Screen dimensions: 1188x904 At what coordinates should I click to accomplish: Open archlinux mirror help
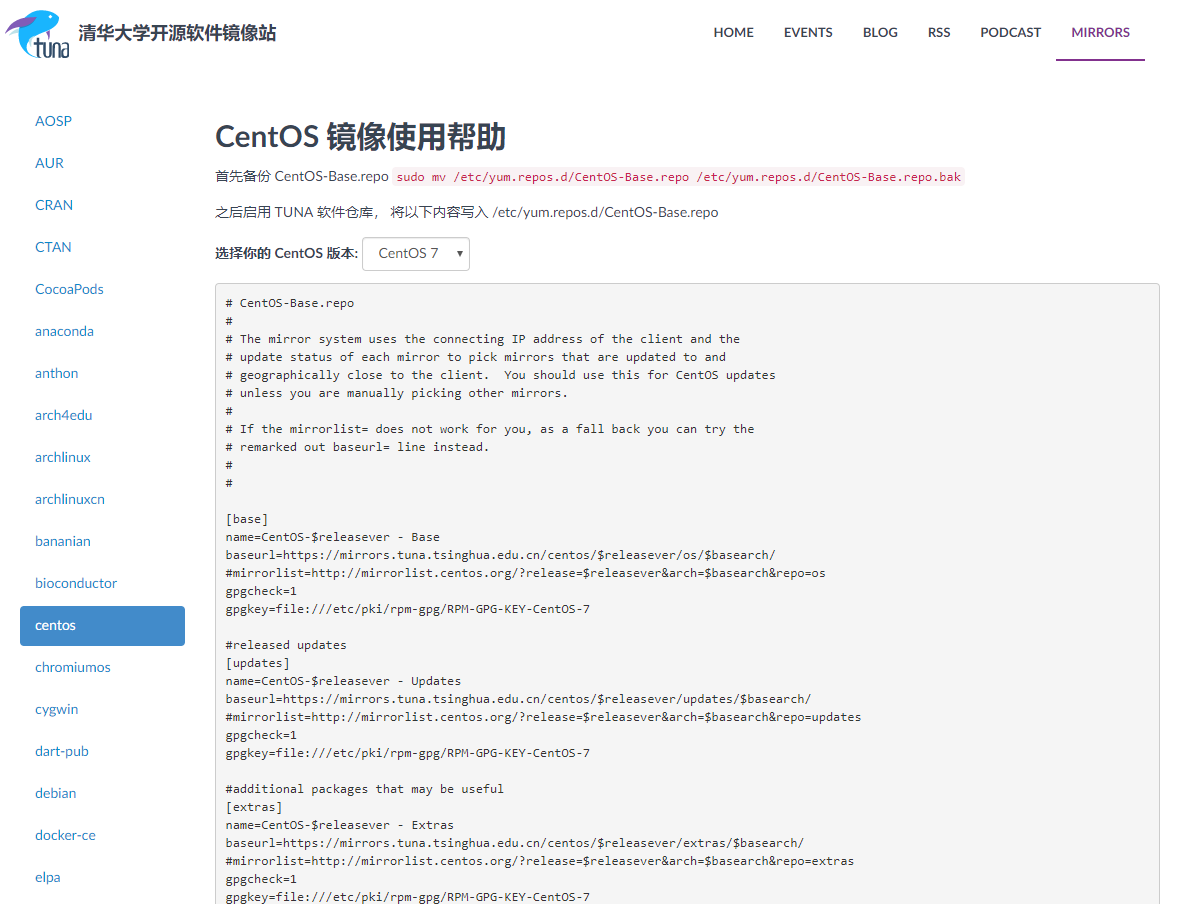click(x=63, y=458)
